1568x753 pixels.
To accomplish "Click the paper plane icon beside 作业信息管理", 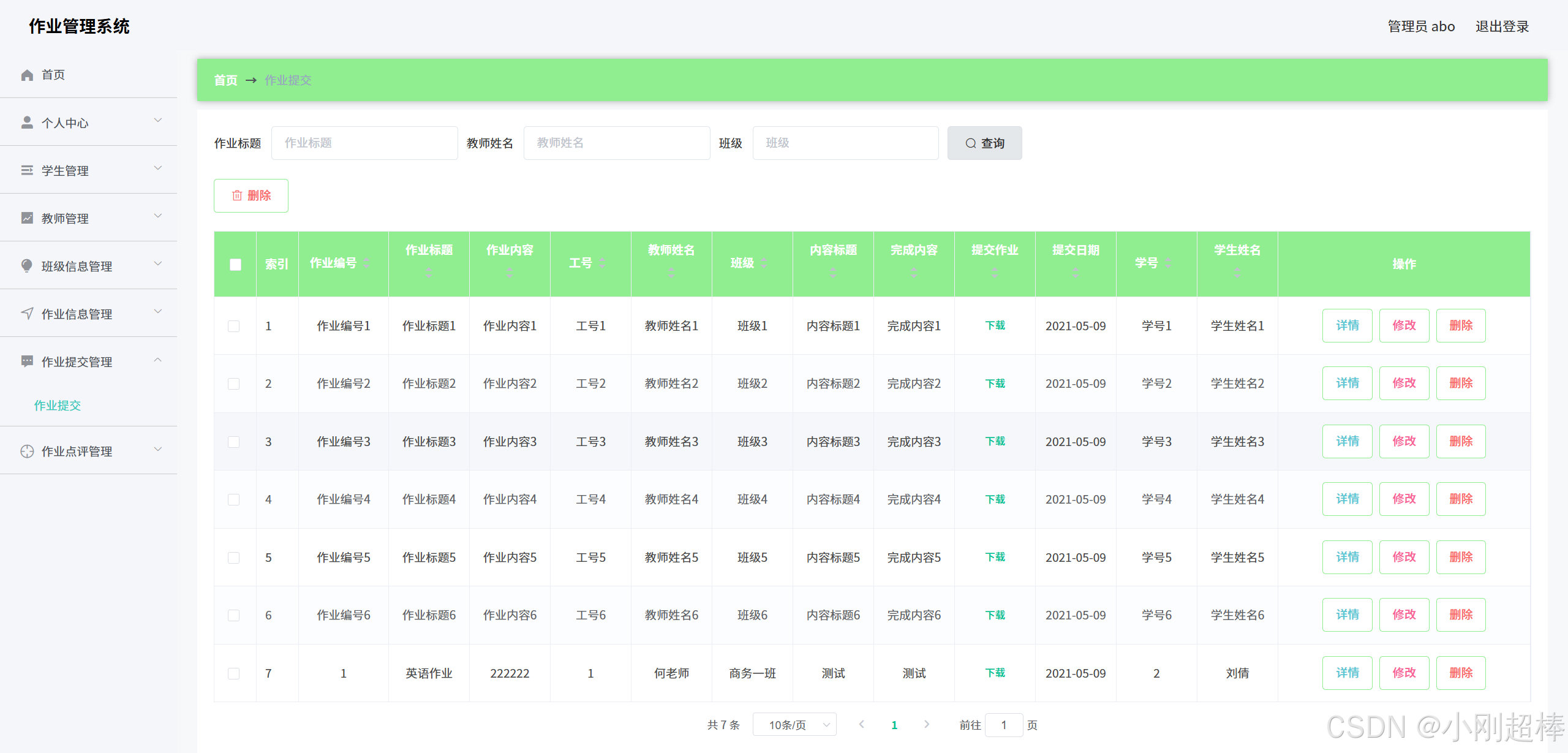I will click(x=27, y=314).
